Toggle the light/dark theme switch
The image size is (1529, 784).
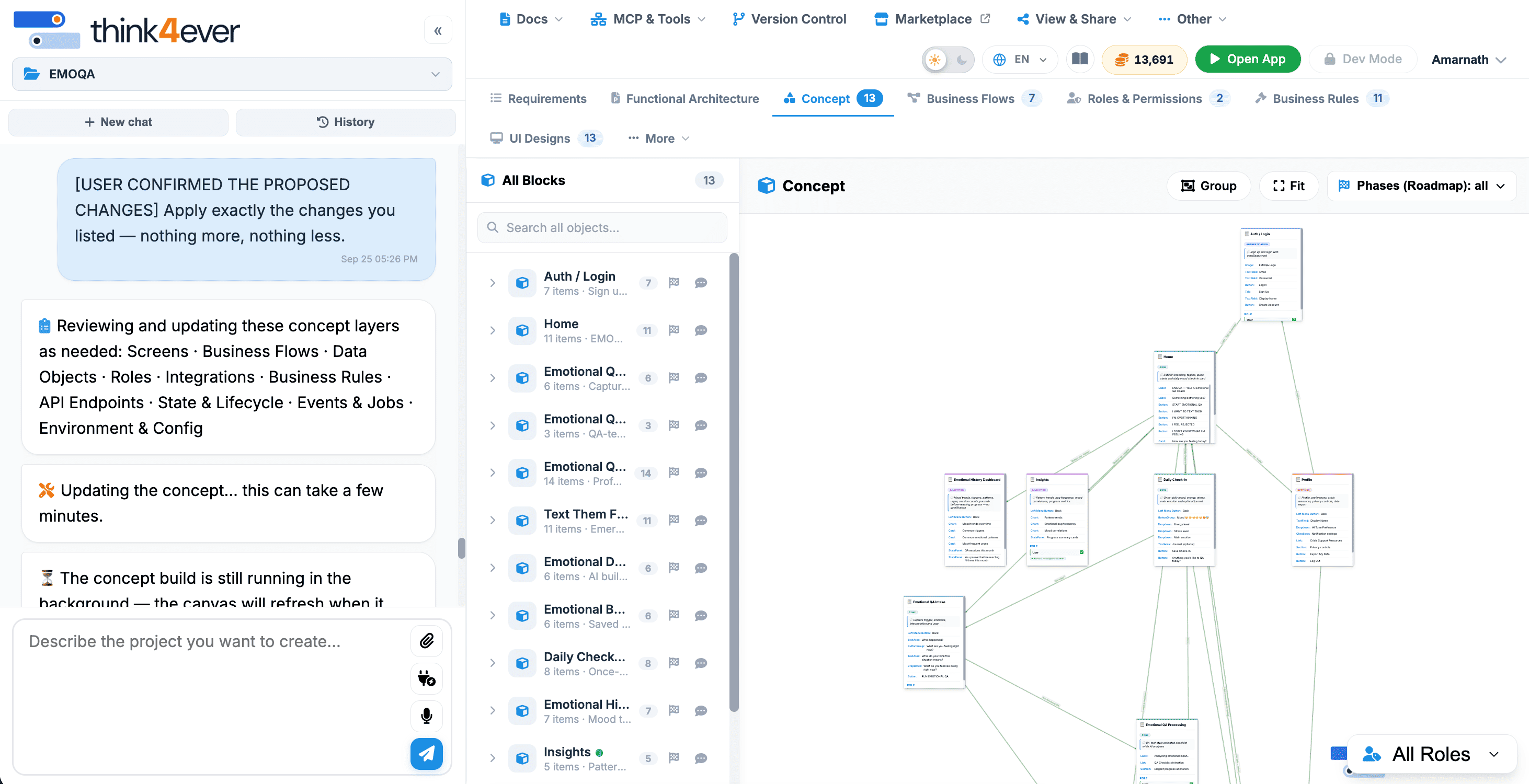948,60
